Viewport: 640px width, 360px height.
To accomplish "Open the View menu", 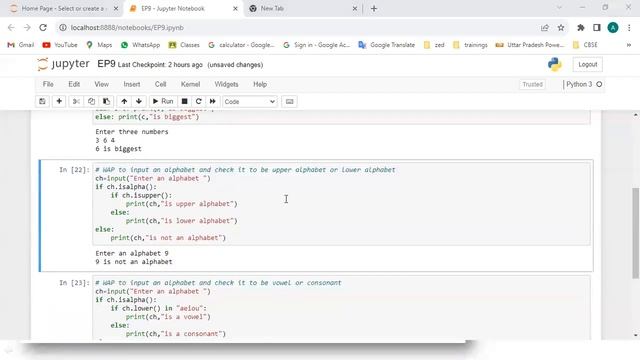I will (102, 84).
